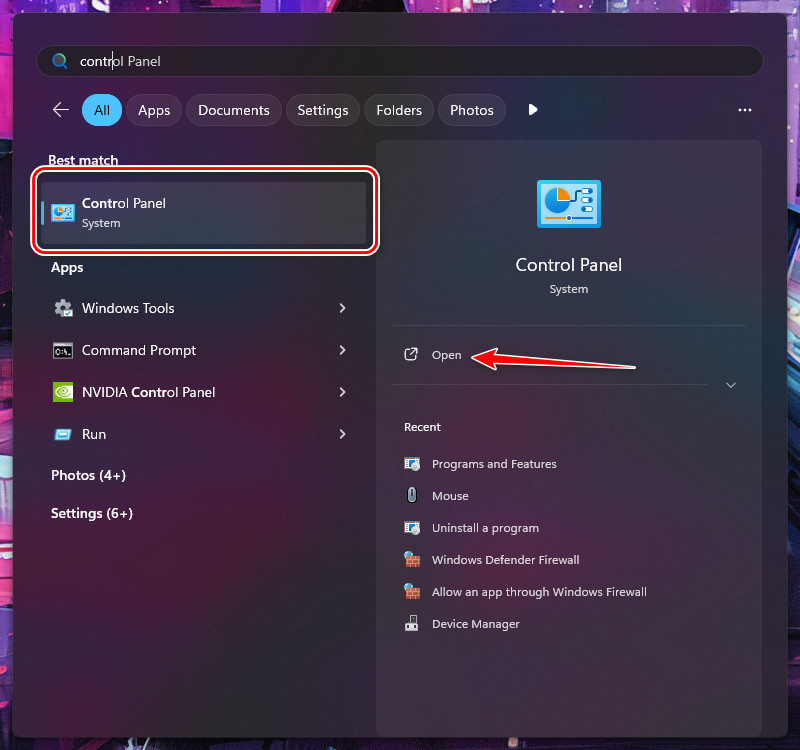Screen dimensions: 800x750
Task: Click the search box containing 'control Panel'
Action: tap(399, 61)
